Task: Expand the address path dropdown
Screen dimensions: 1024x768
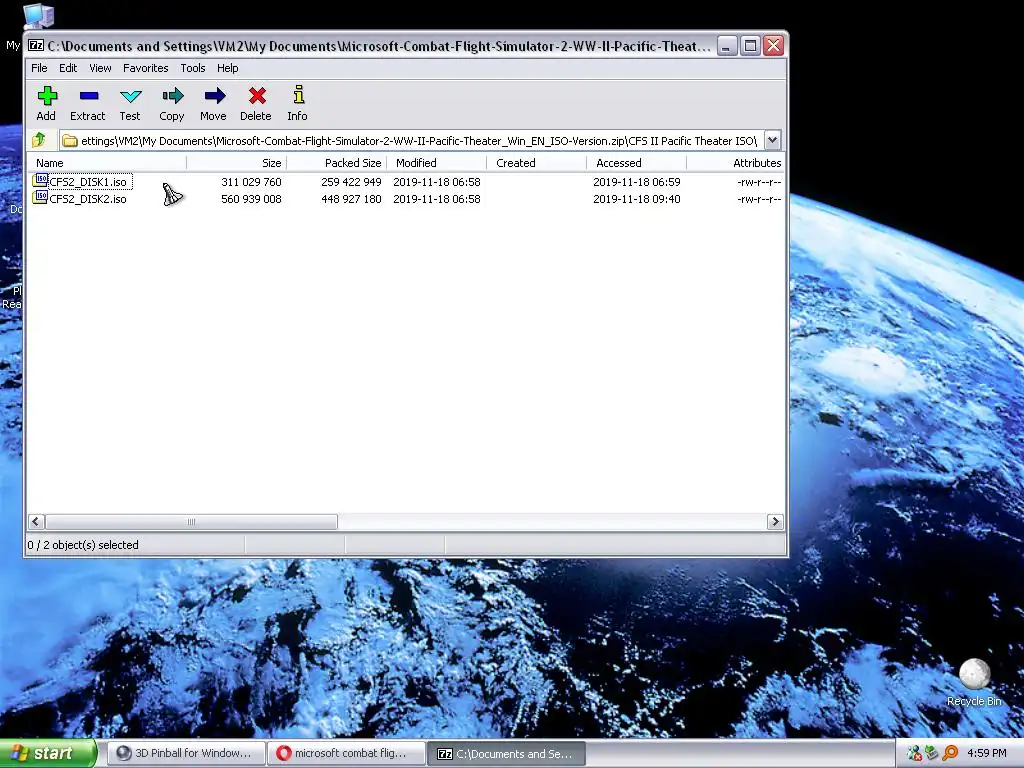Action: click(772, 140)
